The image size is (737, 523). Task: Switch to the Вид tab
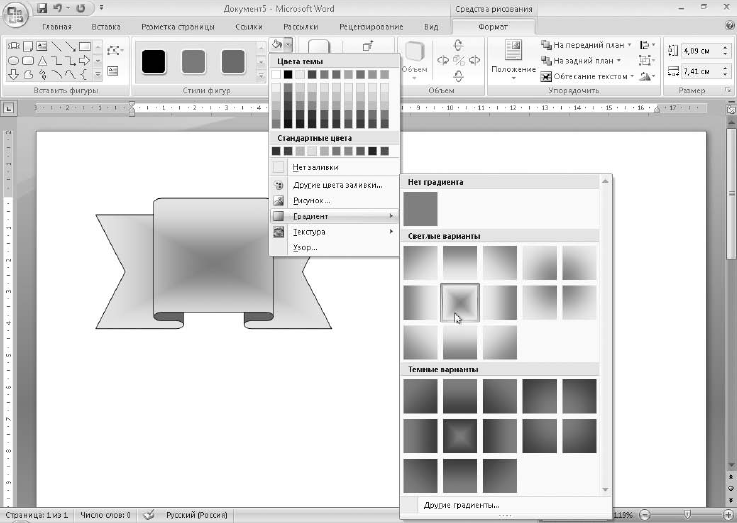click(431, 27)
